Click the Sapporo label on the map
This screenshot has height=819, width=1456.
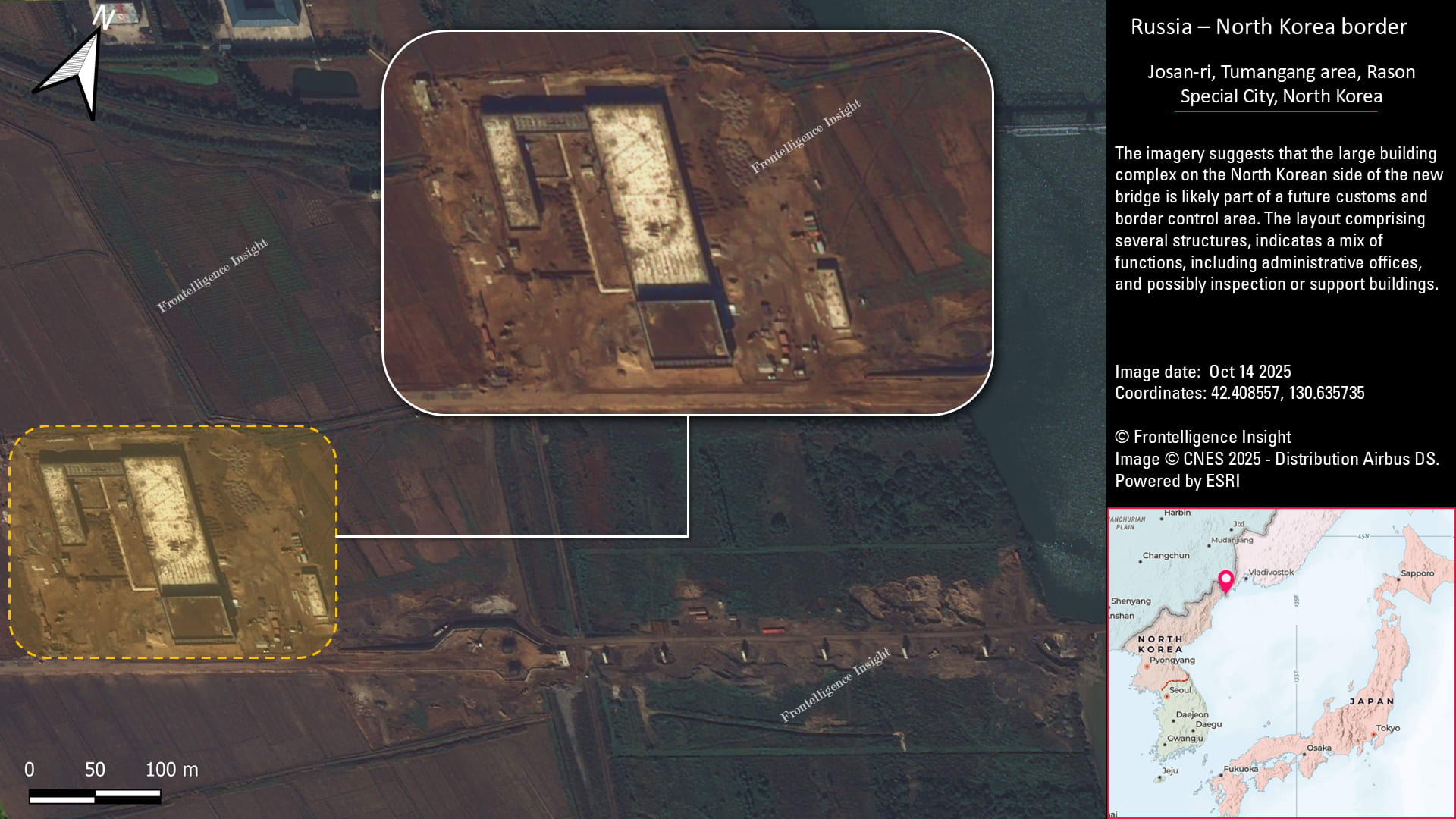1417,573
